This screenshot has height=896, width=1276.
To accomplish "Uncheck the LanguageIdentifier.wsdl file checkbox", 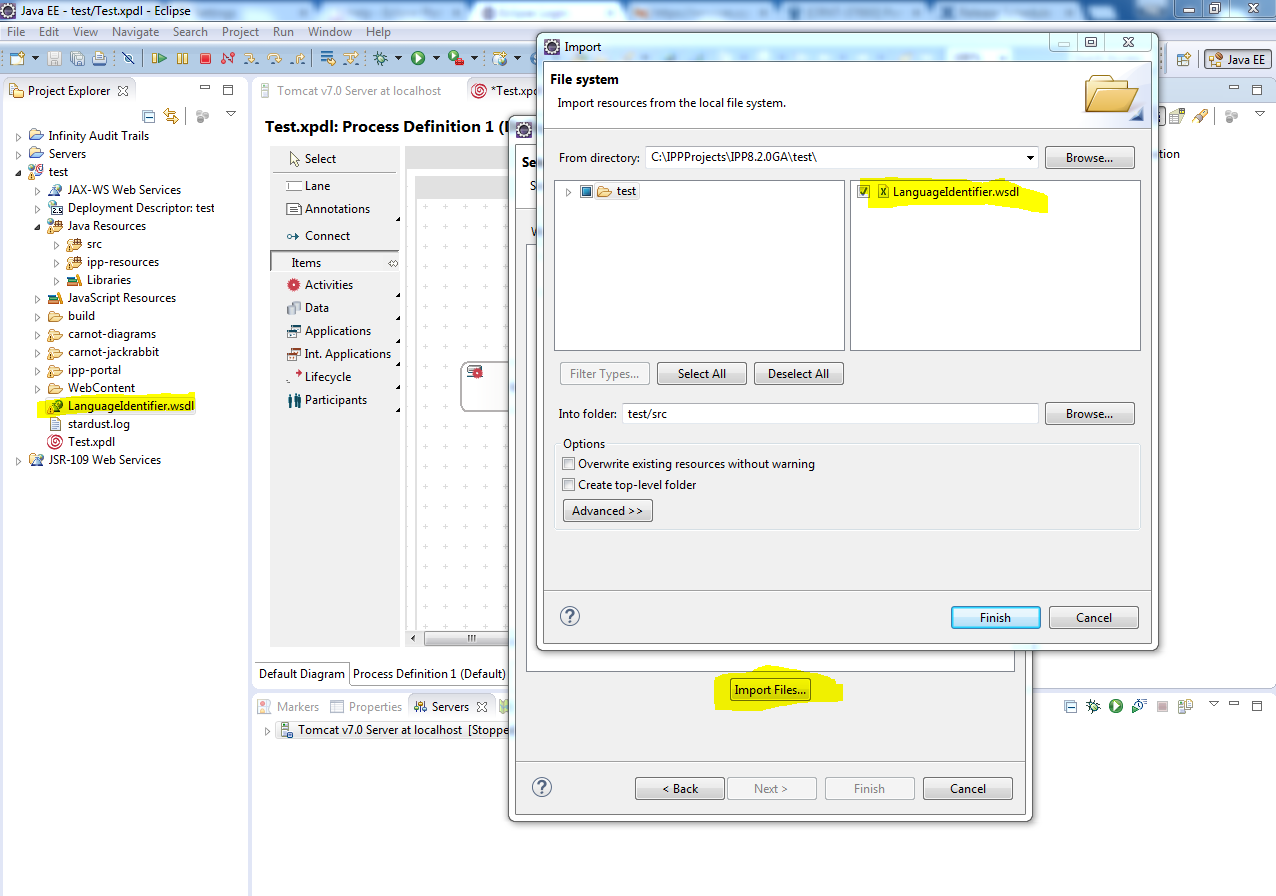I will pyautogui.click(x=864, y=192).
